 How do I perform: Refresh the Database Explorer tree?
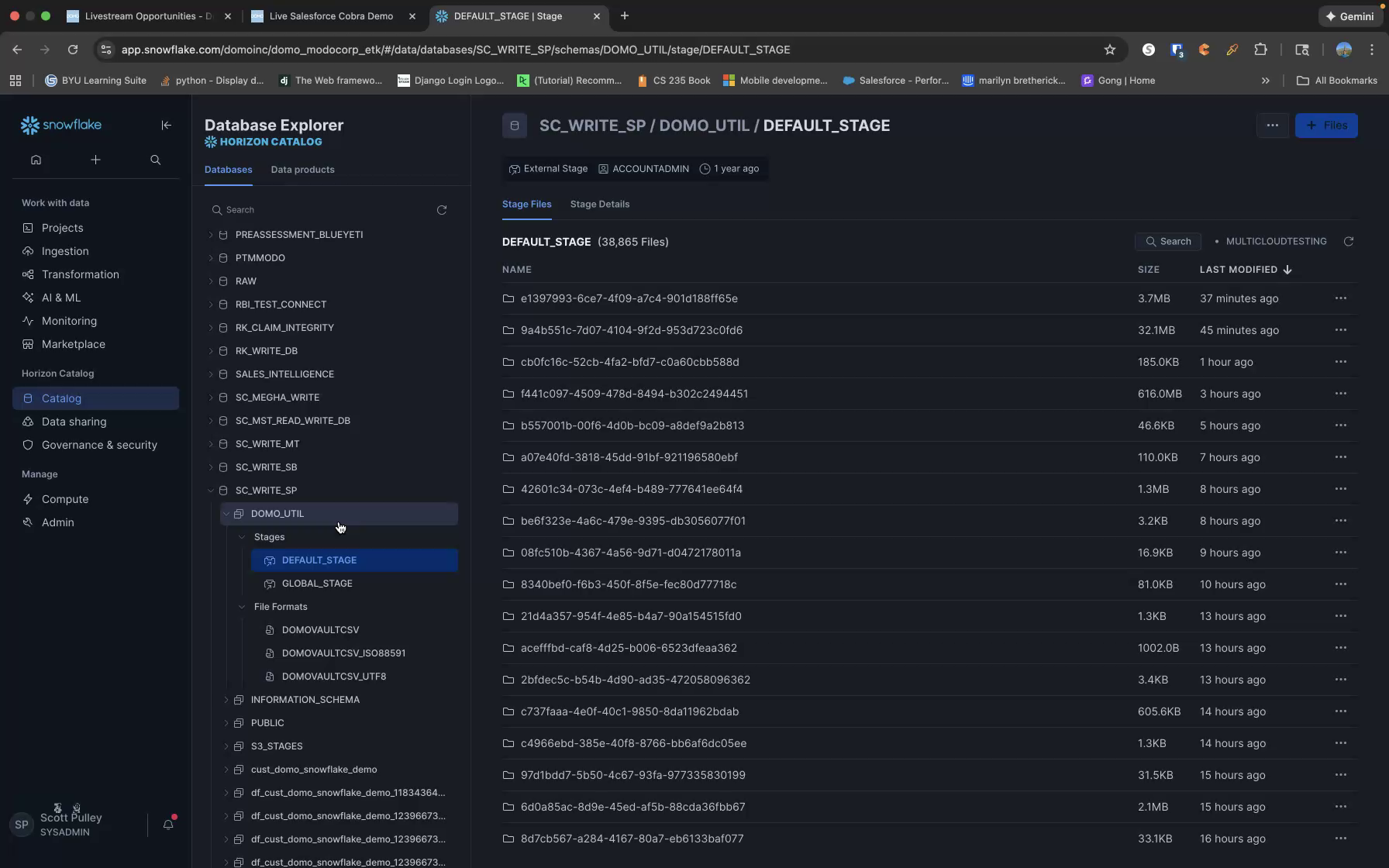[x=441, y=209]
